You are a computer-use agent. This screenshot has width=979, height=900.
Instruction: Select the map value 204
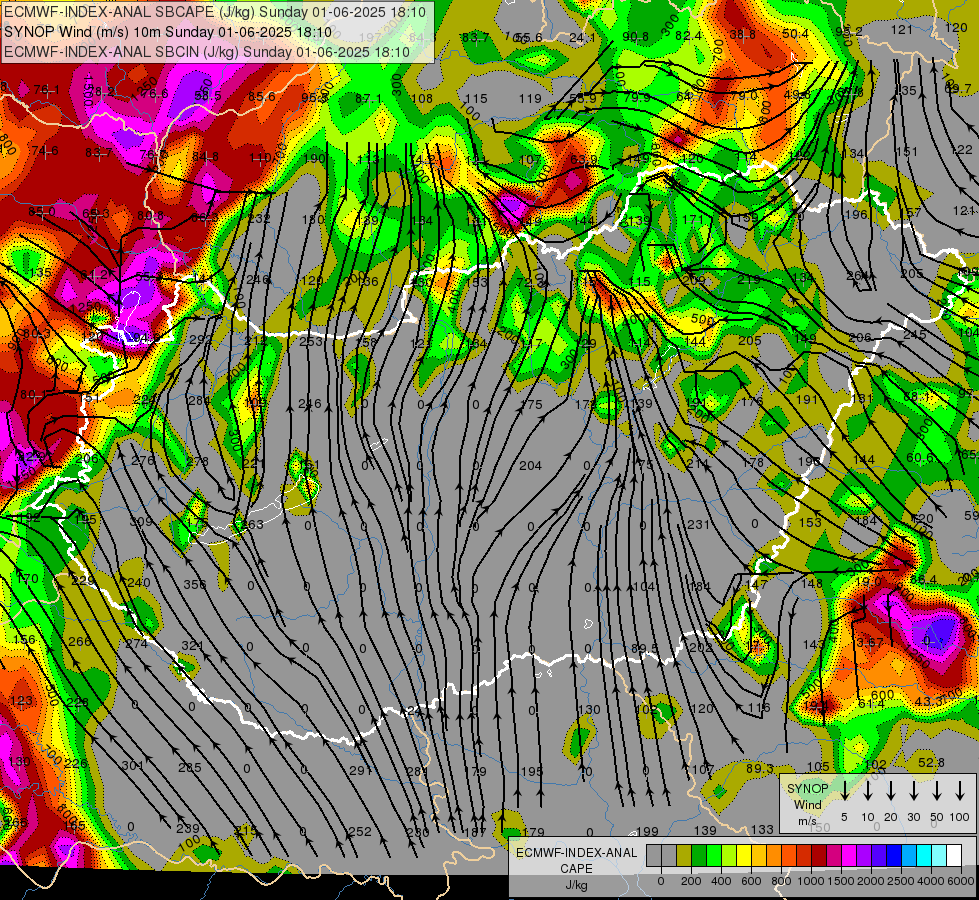[x=530, y=465]
